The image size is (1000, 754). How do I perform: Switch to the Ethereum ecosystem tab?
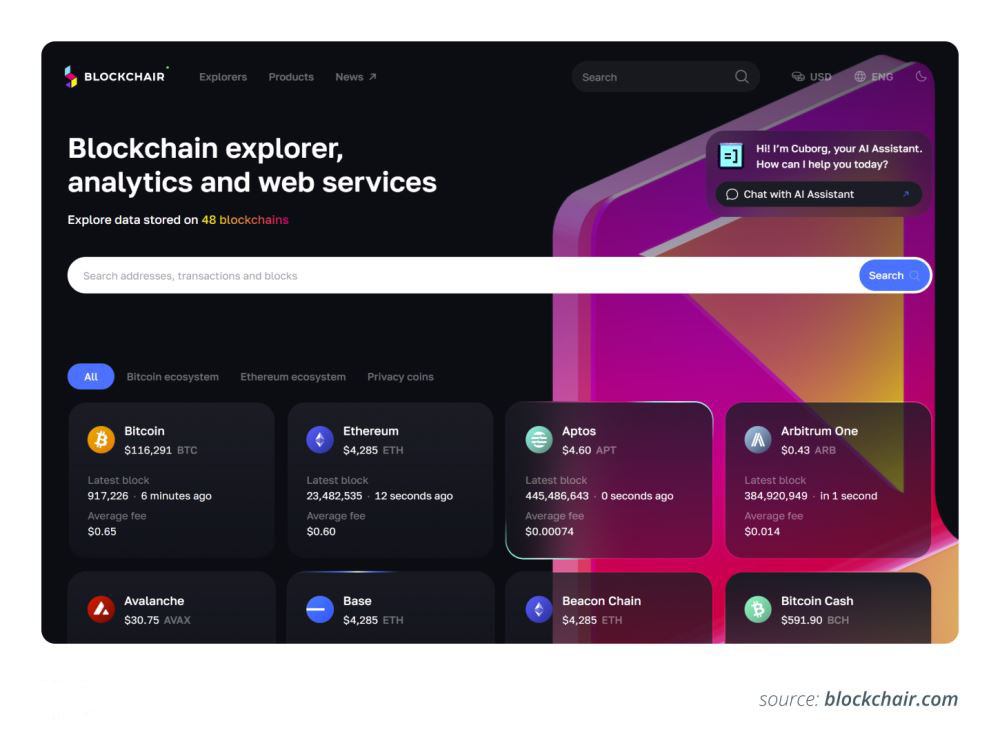(292, 377)
